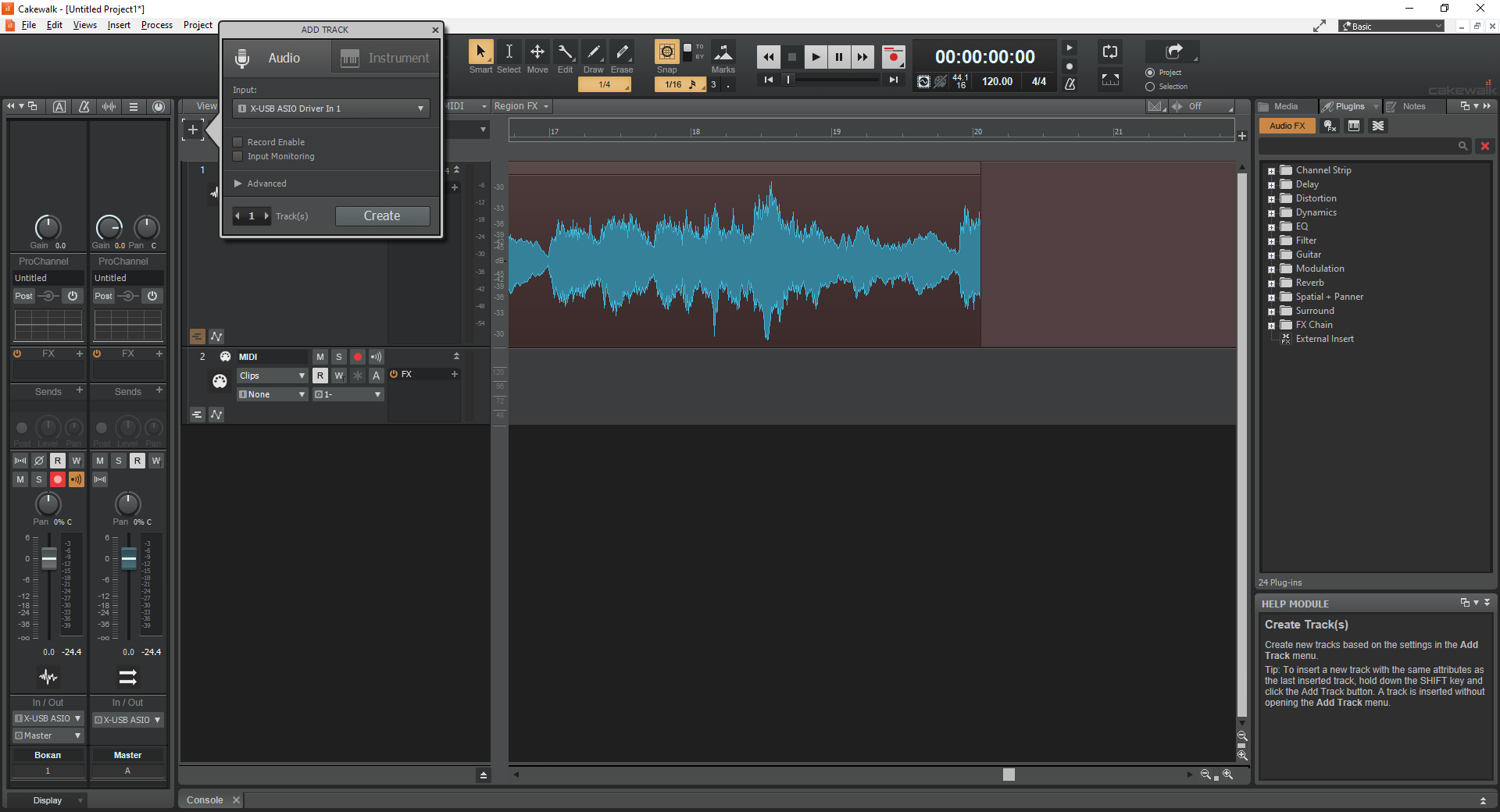Choose the Draw tool

coord(594,52)
